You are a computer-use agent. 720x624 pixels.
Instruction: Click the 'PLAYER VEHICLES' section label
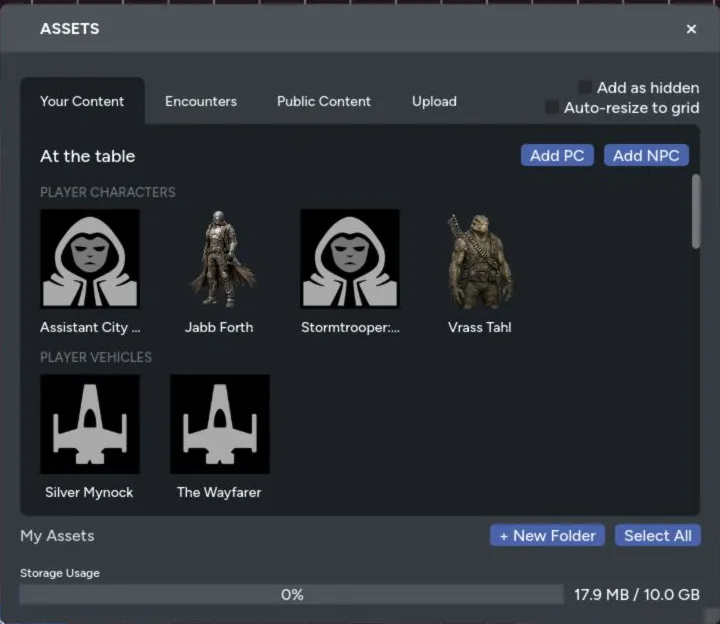96,357
